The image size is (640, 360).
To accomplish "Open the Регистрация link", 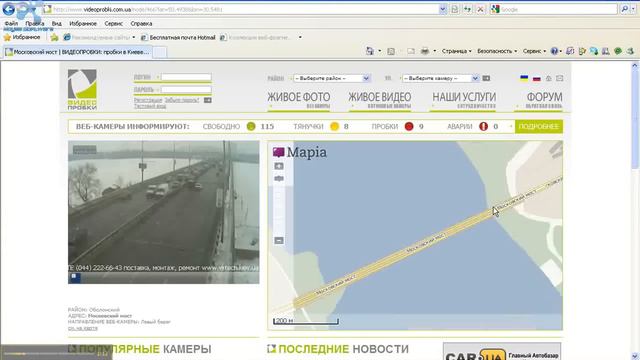I will click(x=148, y=100).
